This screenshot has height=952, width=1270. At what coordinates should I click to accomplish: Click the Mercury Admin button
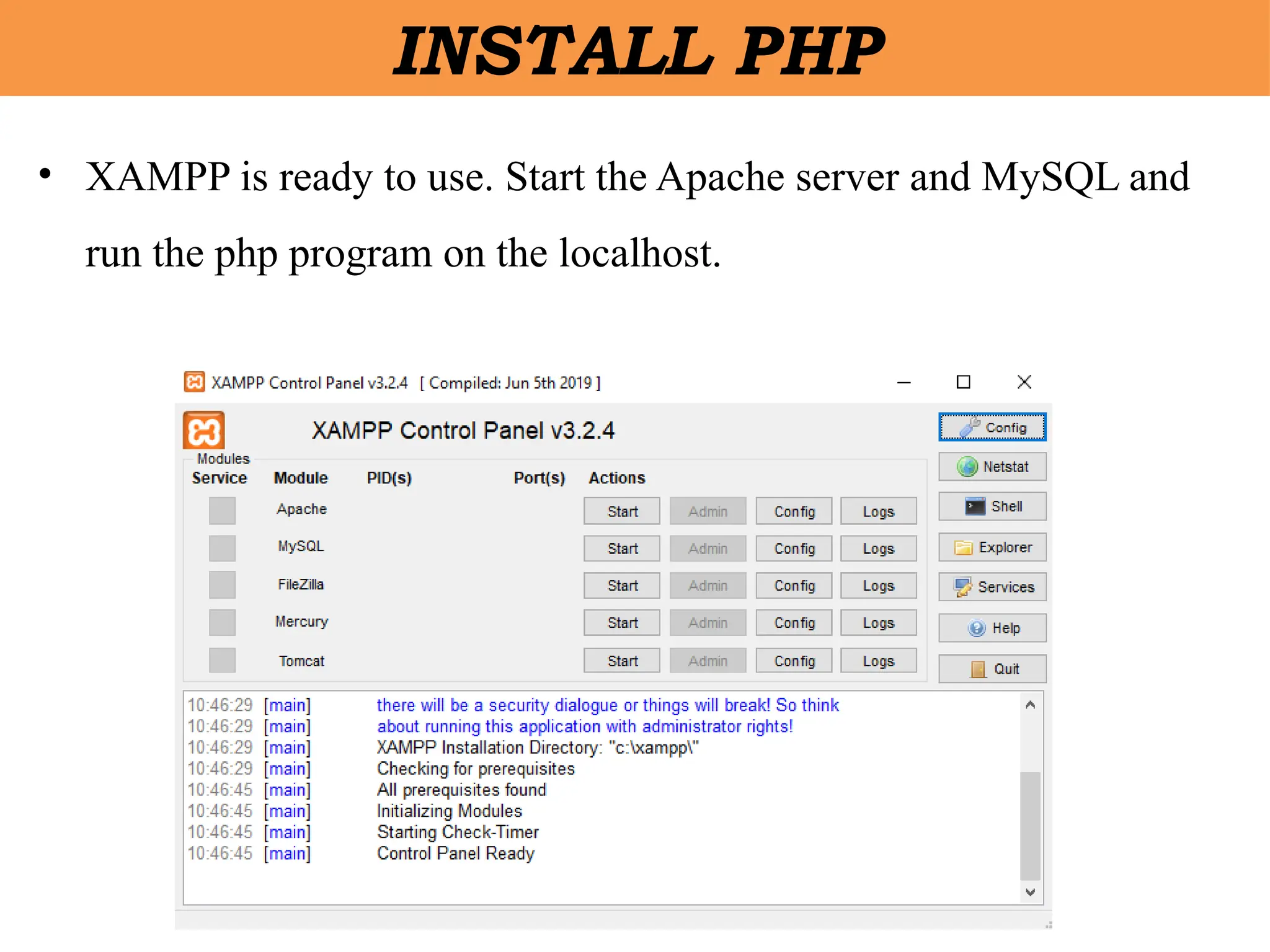pos(708,623)
